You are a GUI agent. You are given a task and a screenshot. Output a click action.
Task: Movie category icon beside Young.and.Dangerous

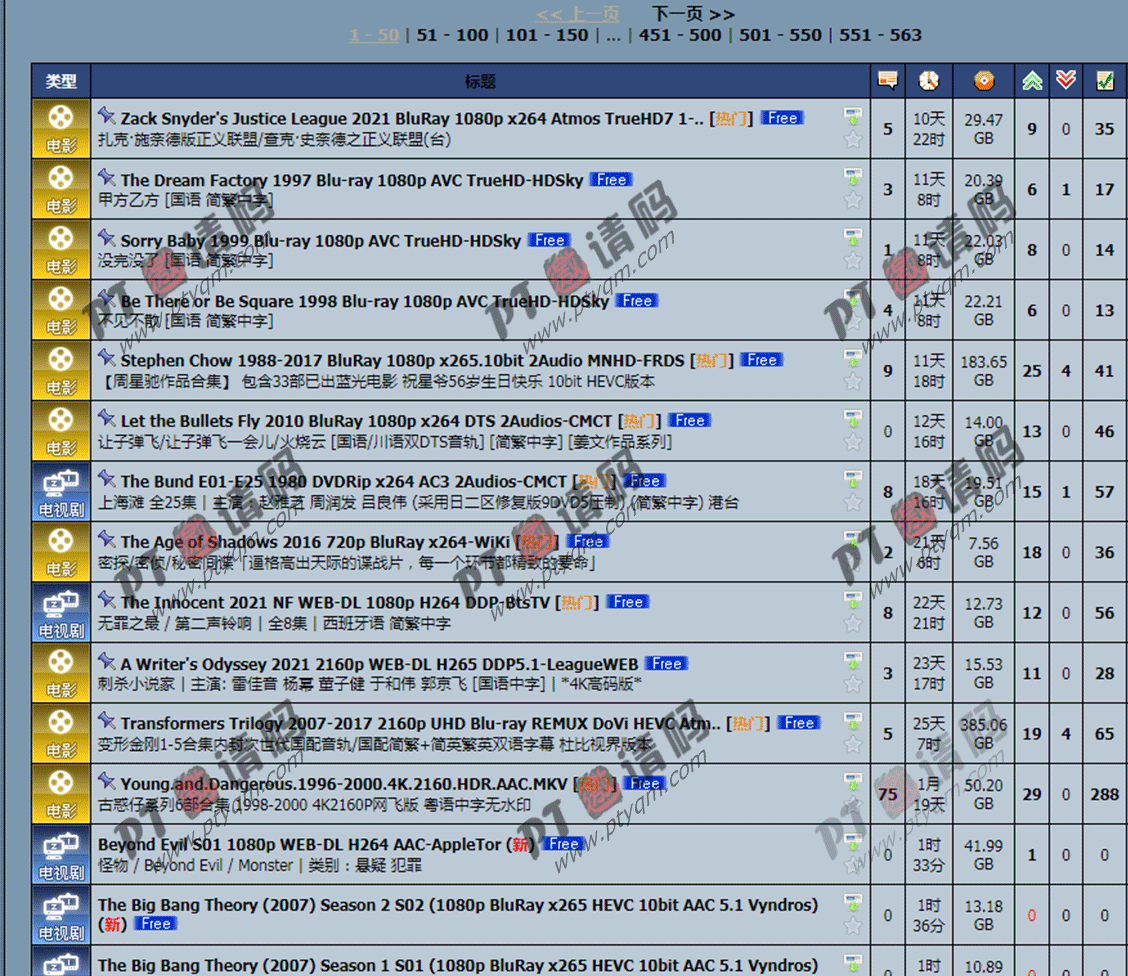[x=61, y=793]
